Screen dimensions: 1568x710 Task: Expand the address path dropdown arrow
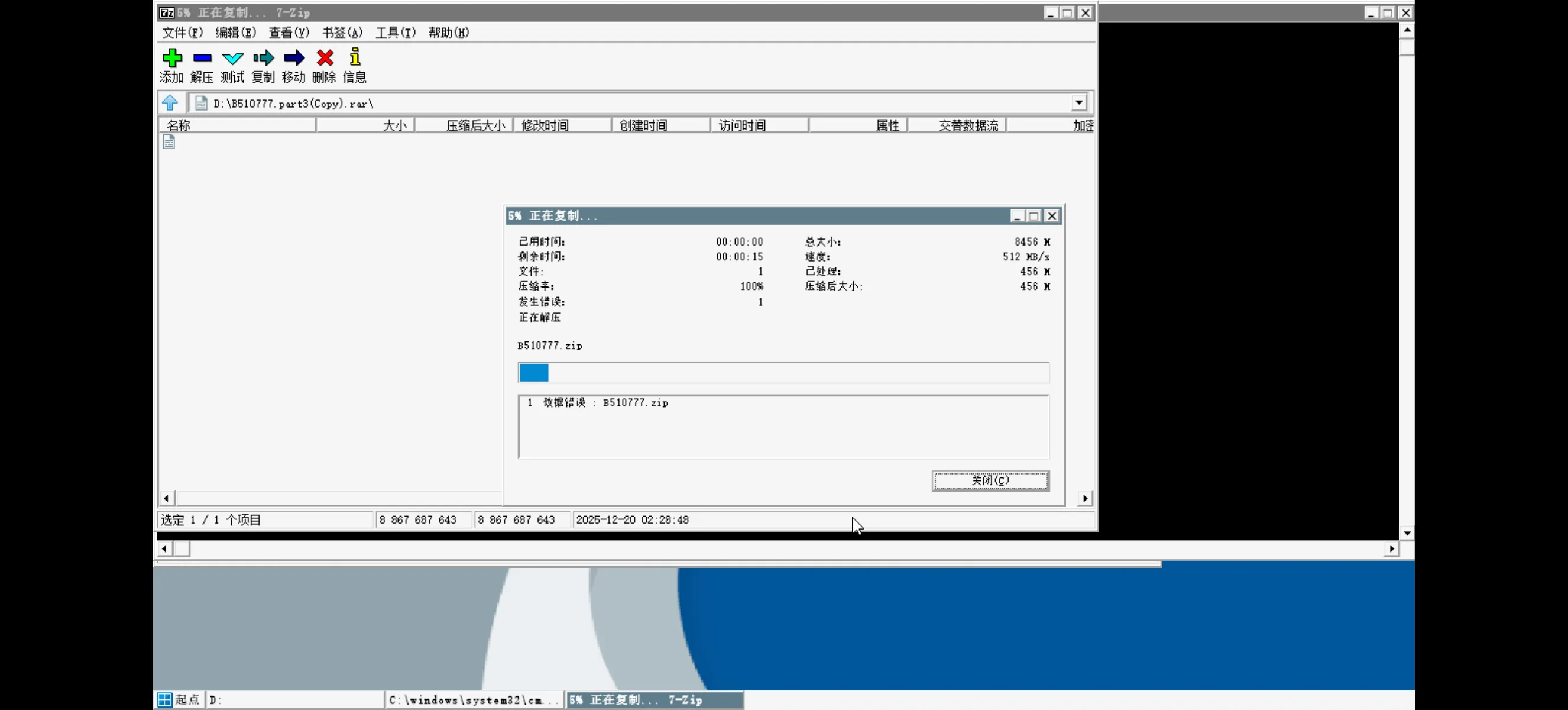(x=1078, y=103)
